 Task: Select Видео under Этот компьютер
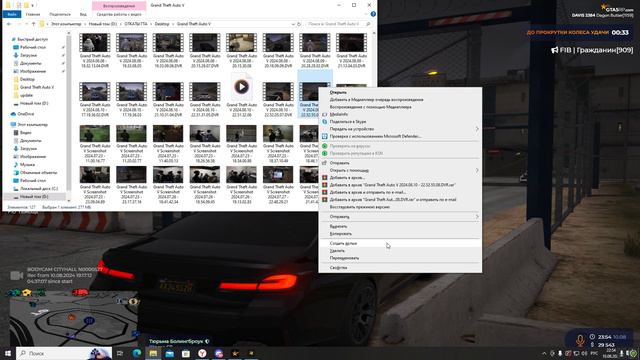pyautogui.click(x=26, y=133)
